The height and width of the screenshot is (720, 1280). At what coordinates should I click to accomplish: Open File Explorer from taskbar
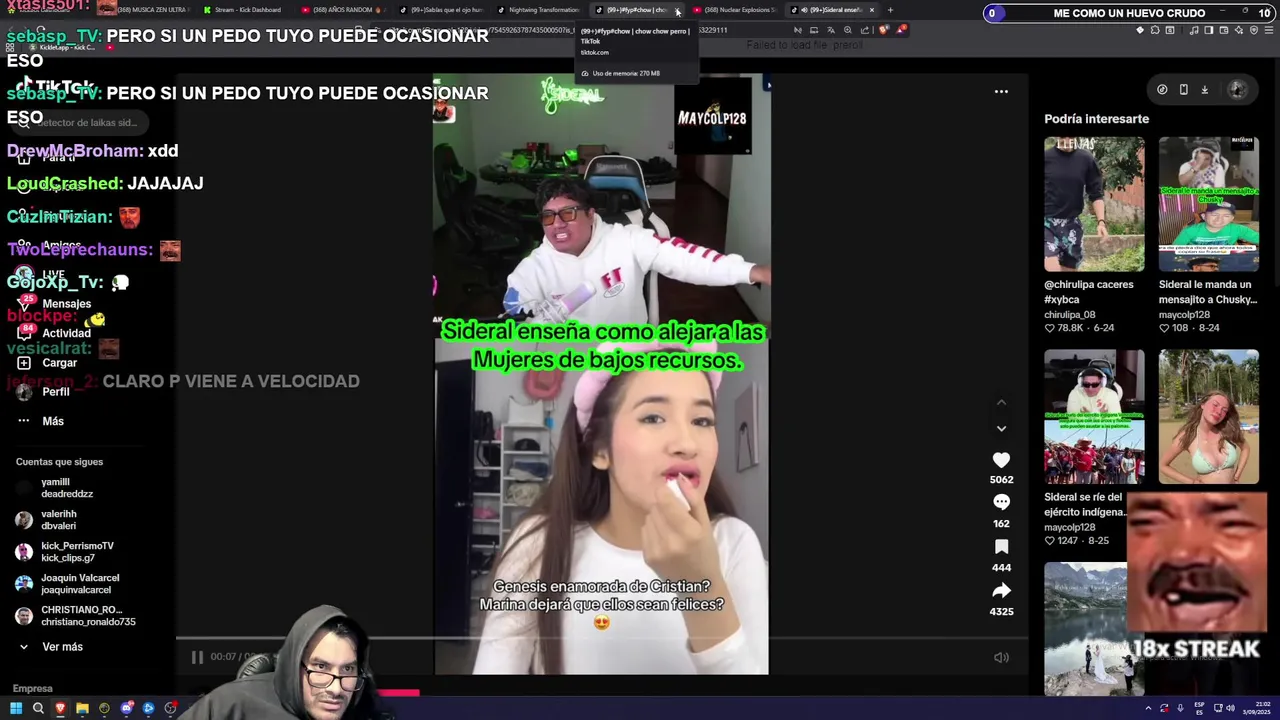(82, 708)
